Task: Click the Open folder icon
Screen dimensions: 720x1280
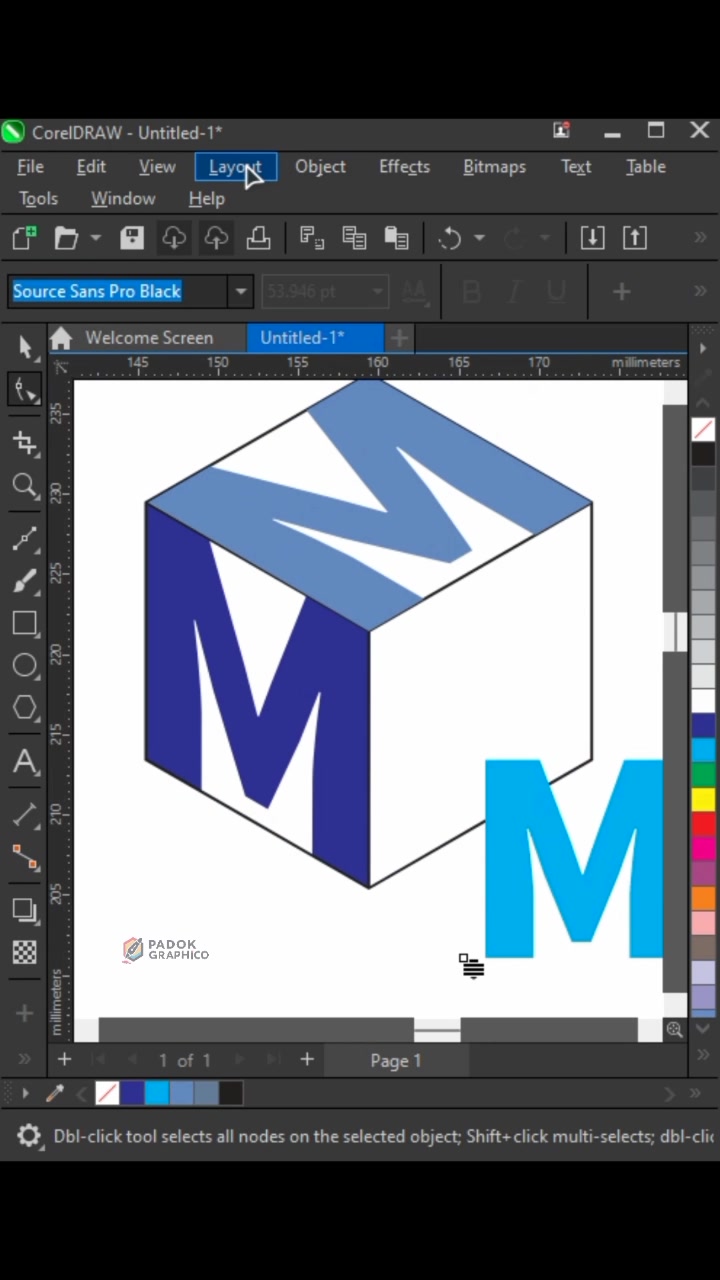Action: pyautogui.click(x=66, y=238)
